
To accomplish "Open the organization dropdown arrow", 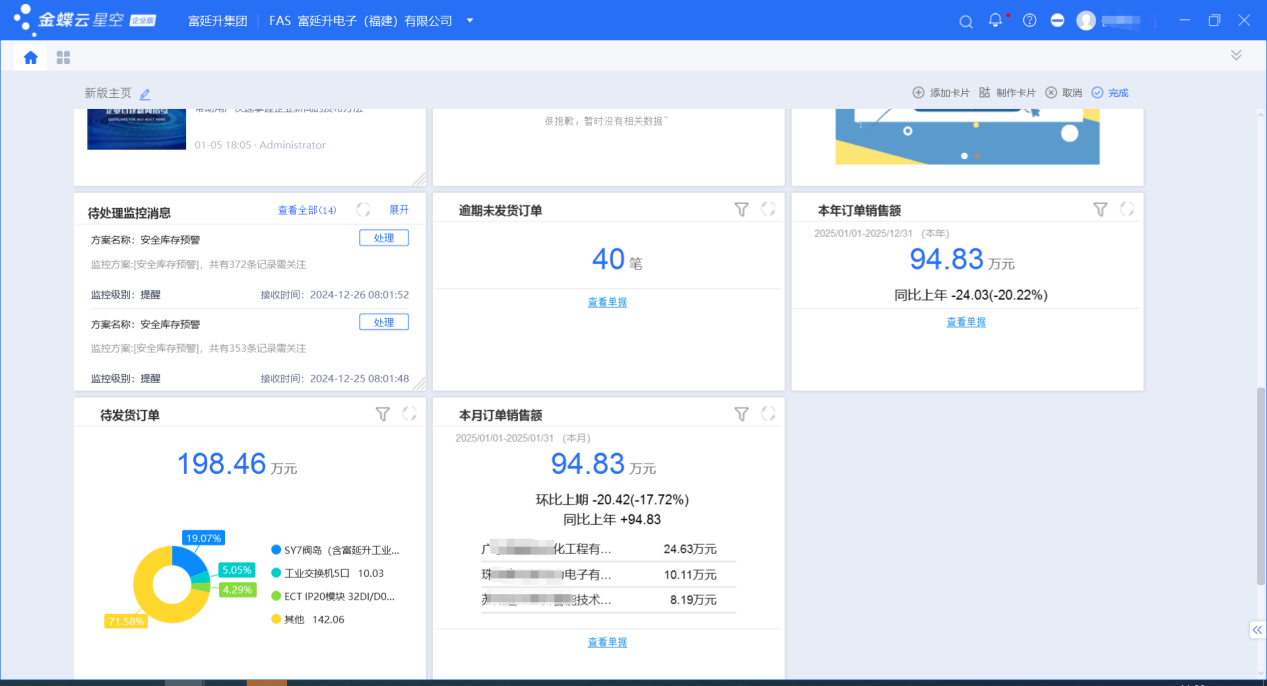I will coord(470,21).
